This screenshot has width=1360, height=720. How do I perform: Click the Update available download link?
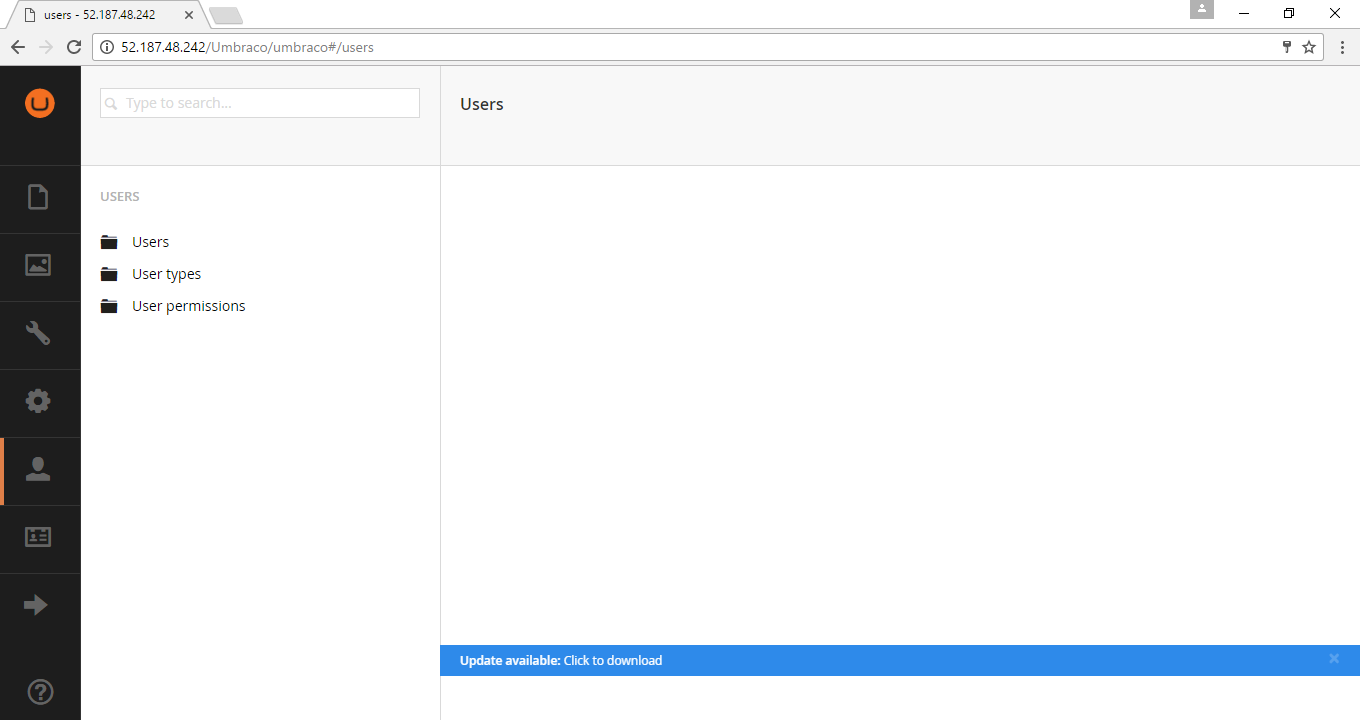point(612,660)
